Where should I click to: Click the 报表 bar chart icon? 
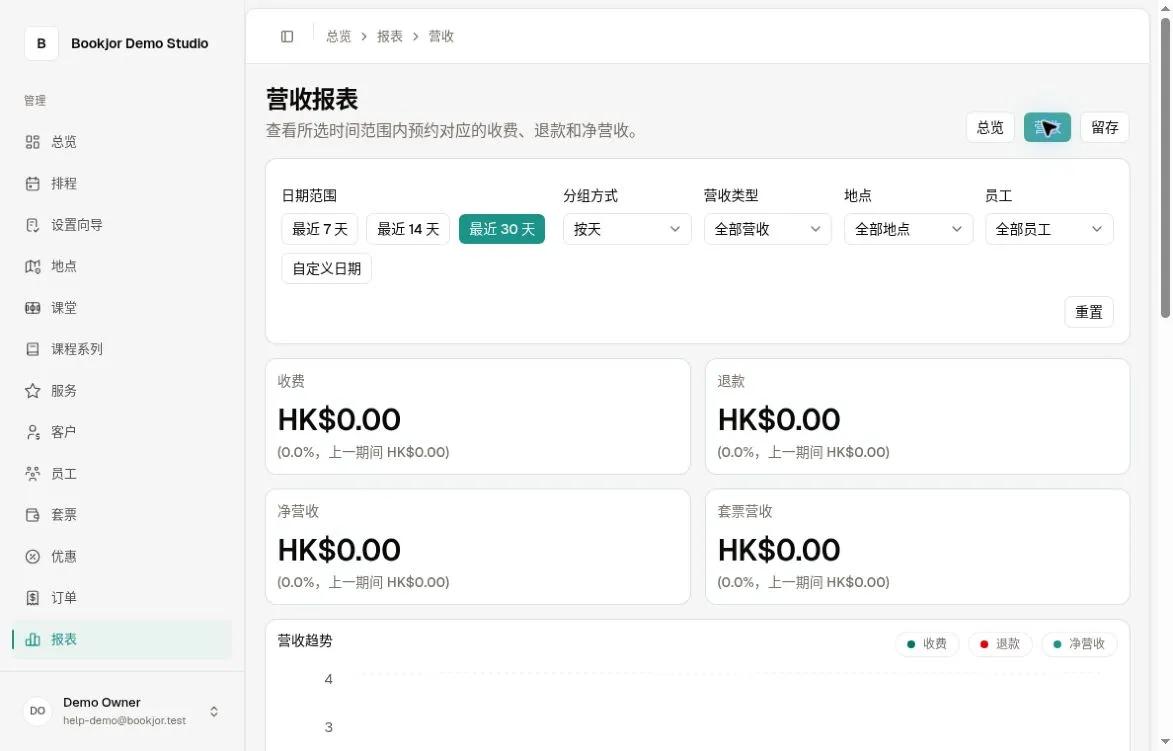coord(32,640)
